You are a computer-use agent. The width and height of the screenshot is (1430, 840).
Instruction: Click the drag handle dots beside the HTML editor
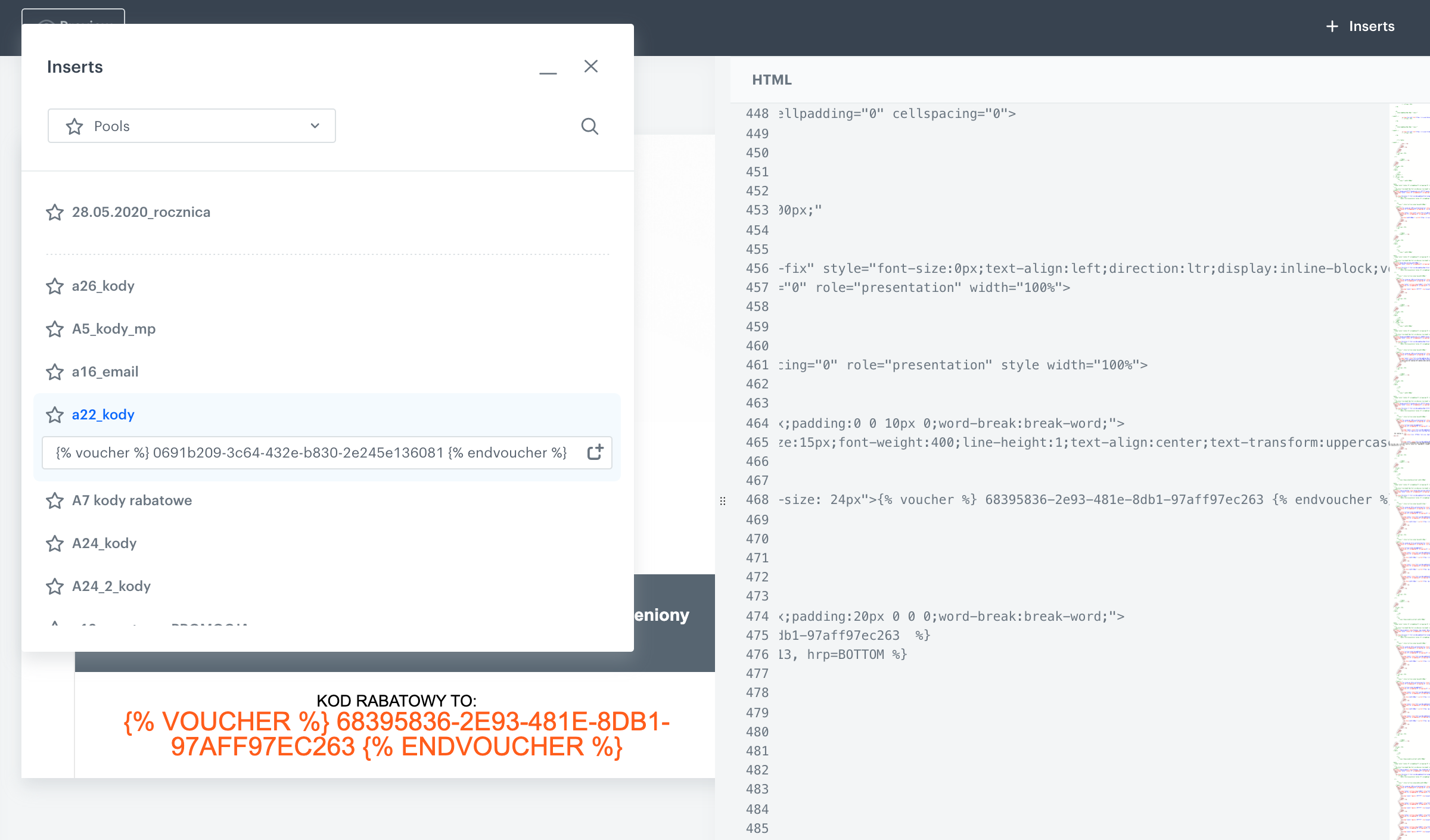click(x=723, y=501)
